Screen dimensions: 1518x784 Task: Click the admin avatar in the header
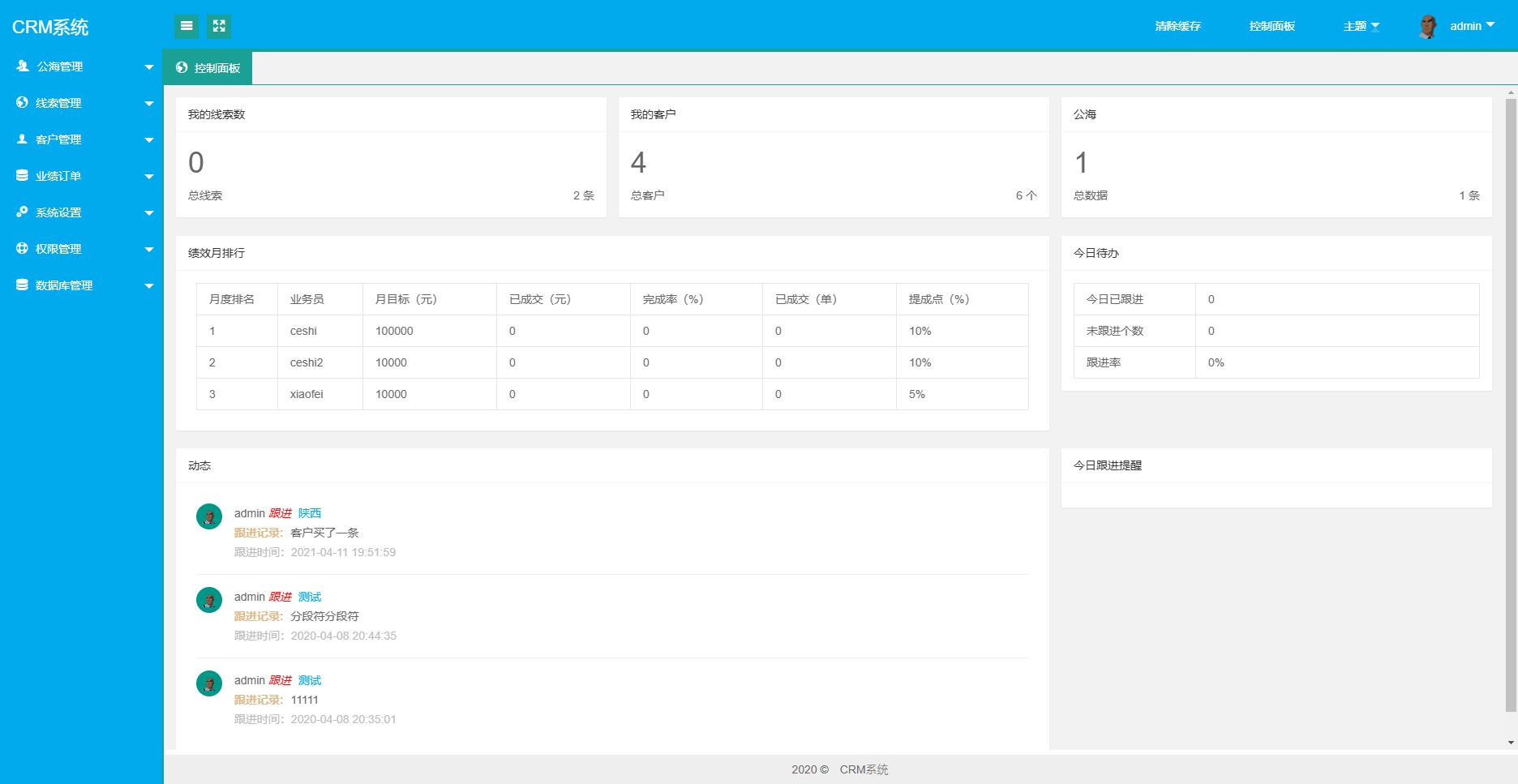(1428, 27)
